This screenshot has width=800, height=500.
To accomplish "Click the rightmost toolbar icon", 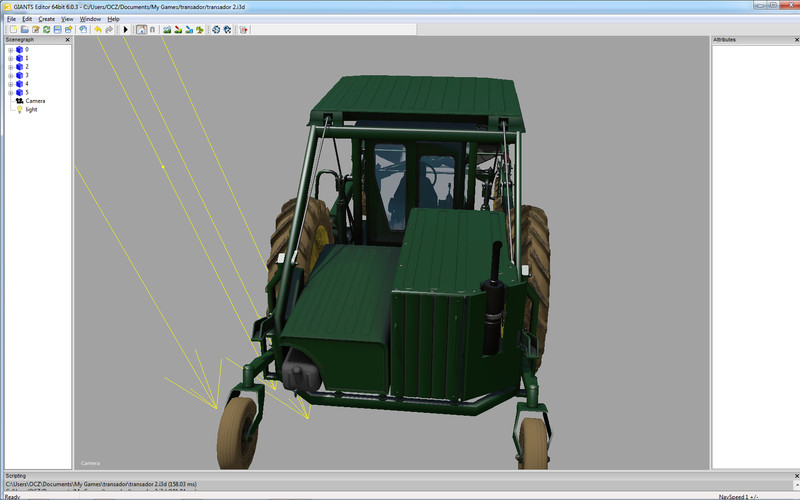I will 243,30.
